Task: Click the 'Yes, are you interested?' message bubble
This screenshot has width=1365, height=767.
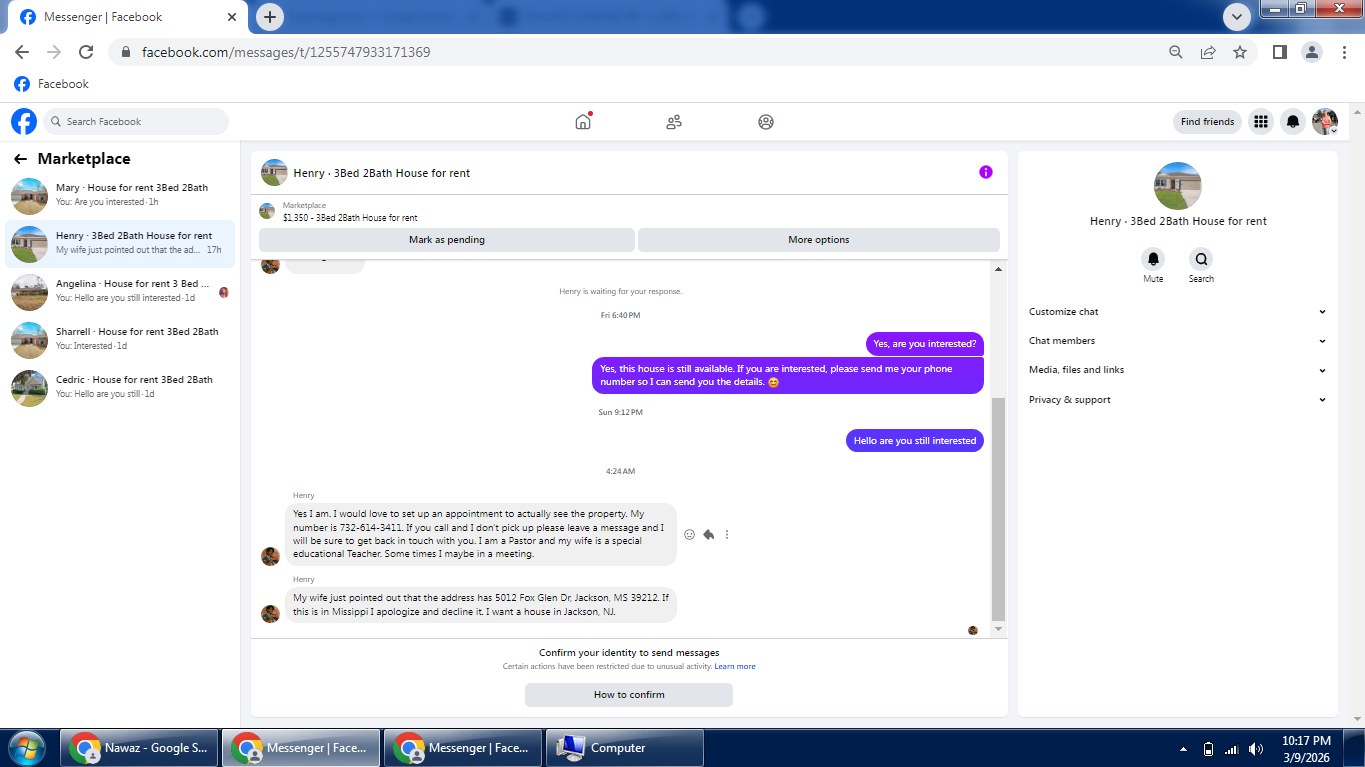Action: click(x=925, y=344)
